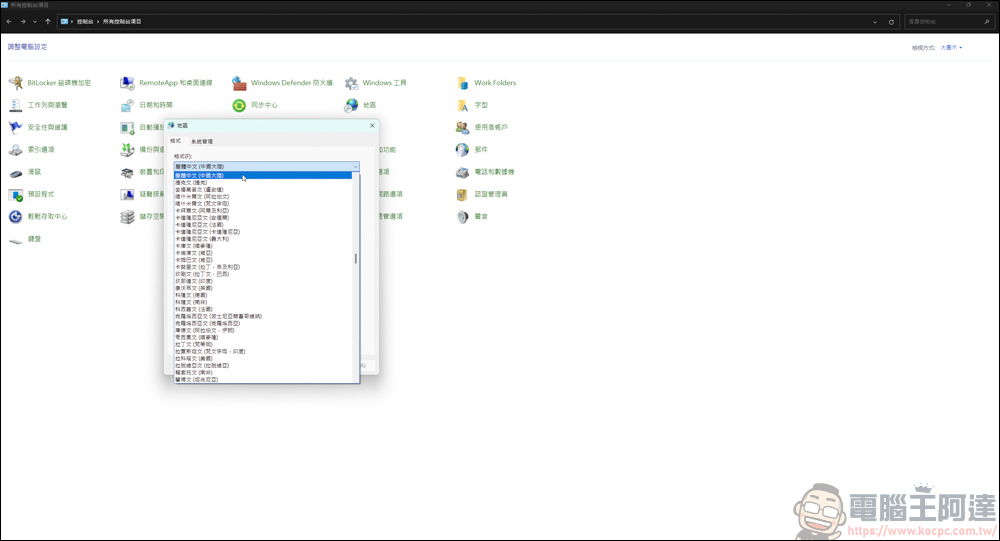Open 字型 (fonts) item

tap(472, 105)
